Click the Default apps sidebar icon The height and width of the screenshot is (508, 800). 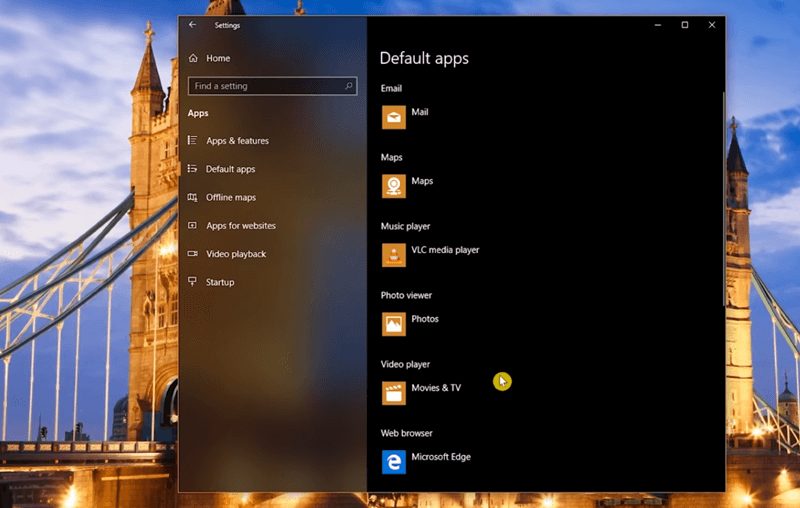pos(192,168)
